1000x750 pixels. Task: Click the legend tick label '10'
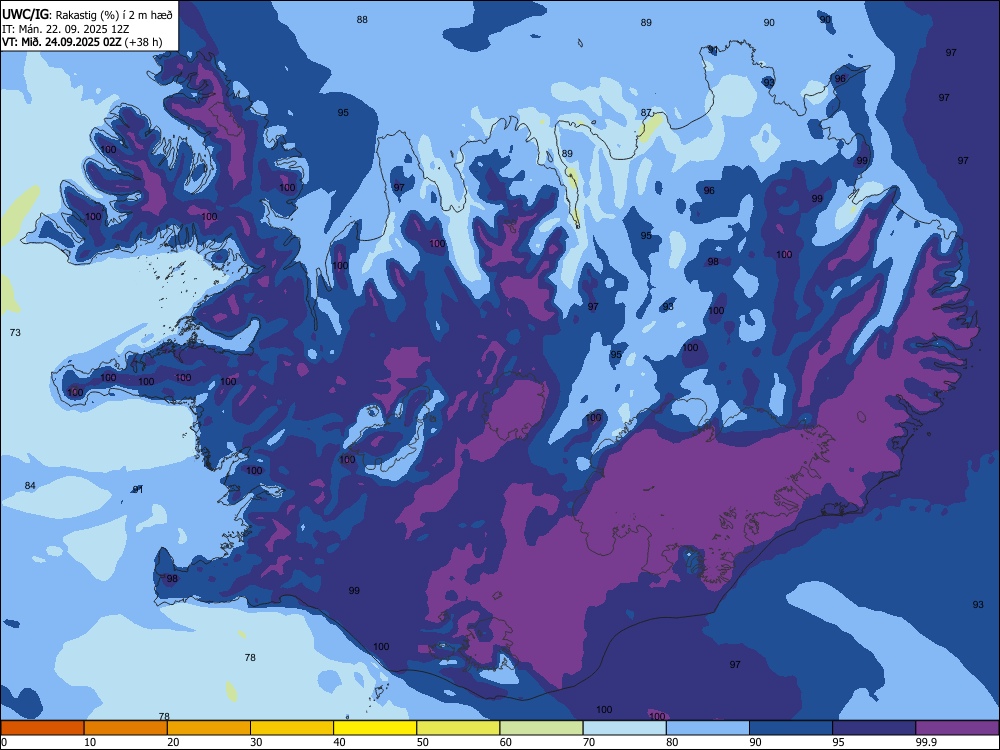point(90,742)
